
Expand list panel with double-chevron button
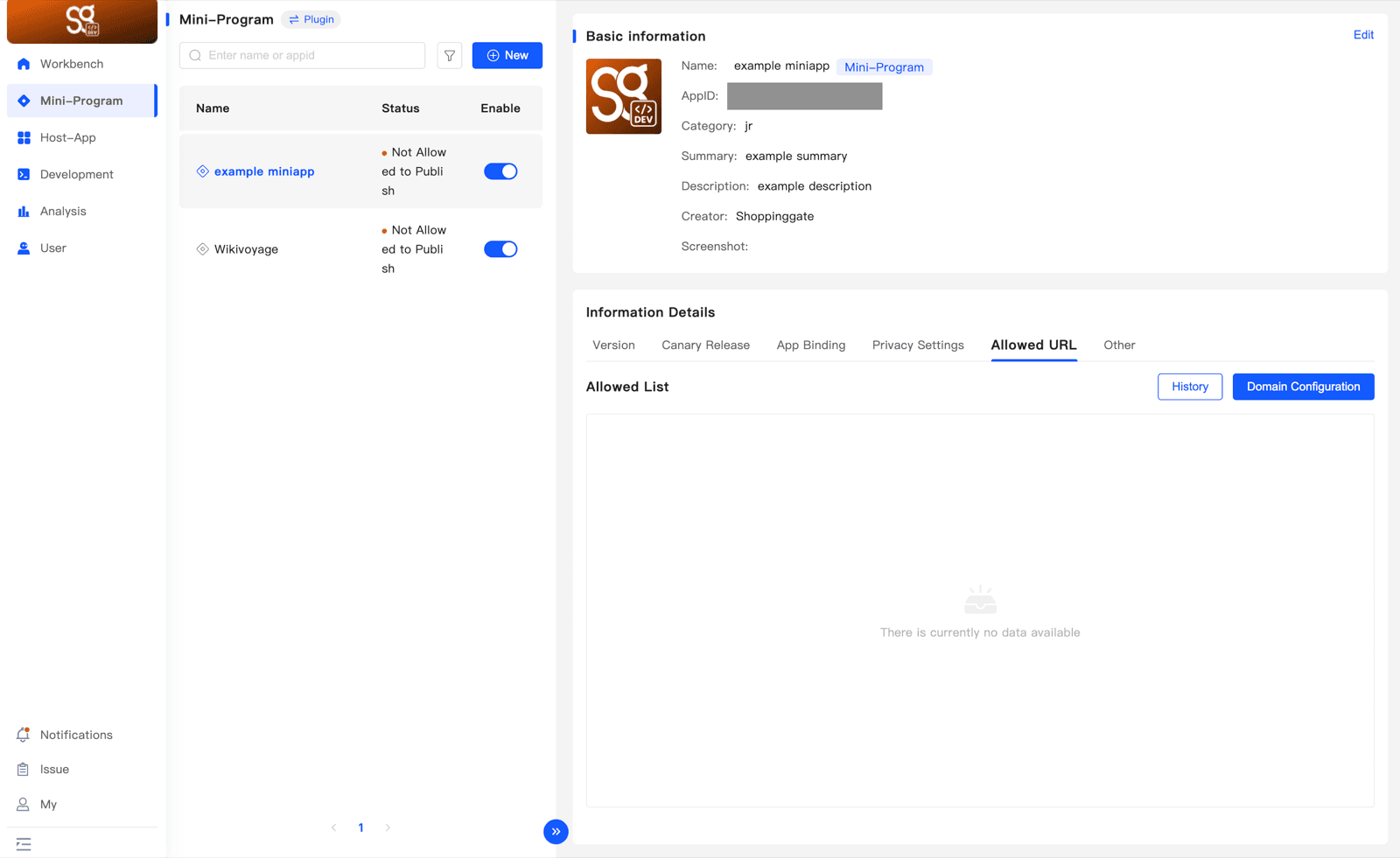(556, 832)
